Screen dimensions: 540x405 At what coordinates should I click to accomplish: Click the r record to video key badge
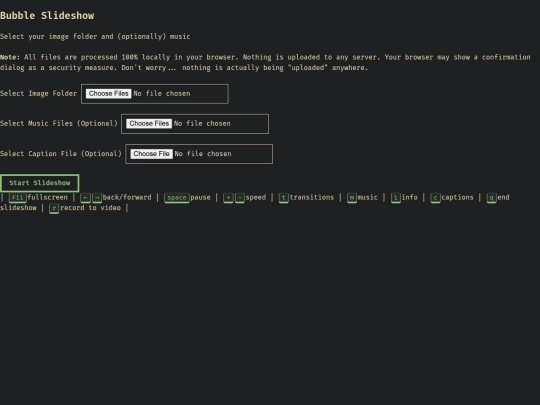[x=54, y=208]
